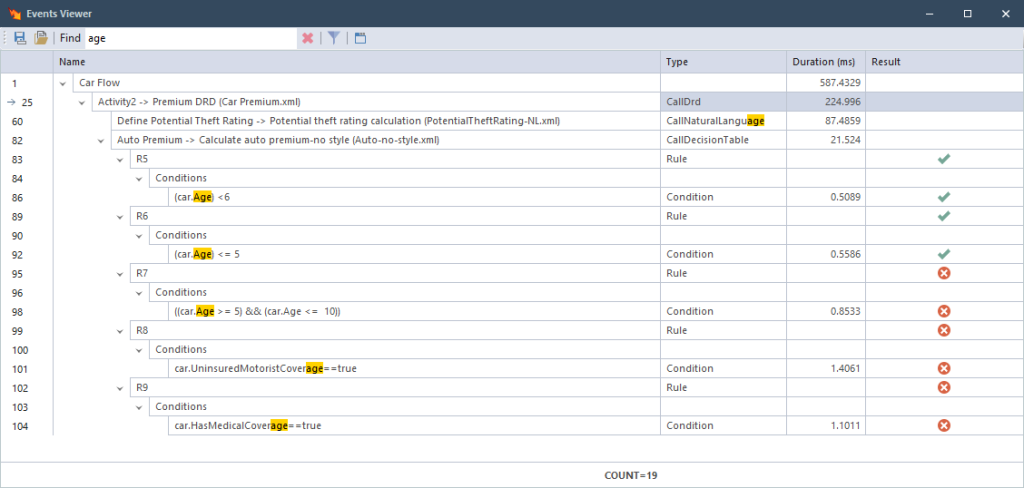Screen dimensions: 1024x488
Task: Click the Open events file icon
Action: click(41, 38)
